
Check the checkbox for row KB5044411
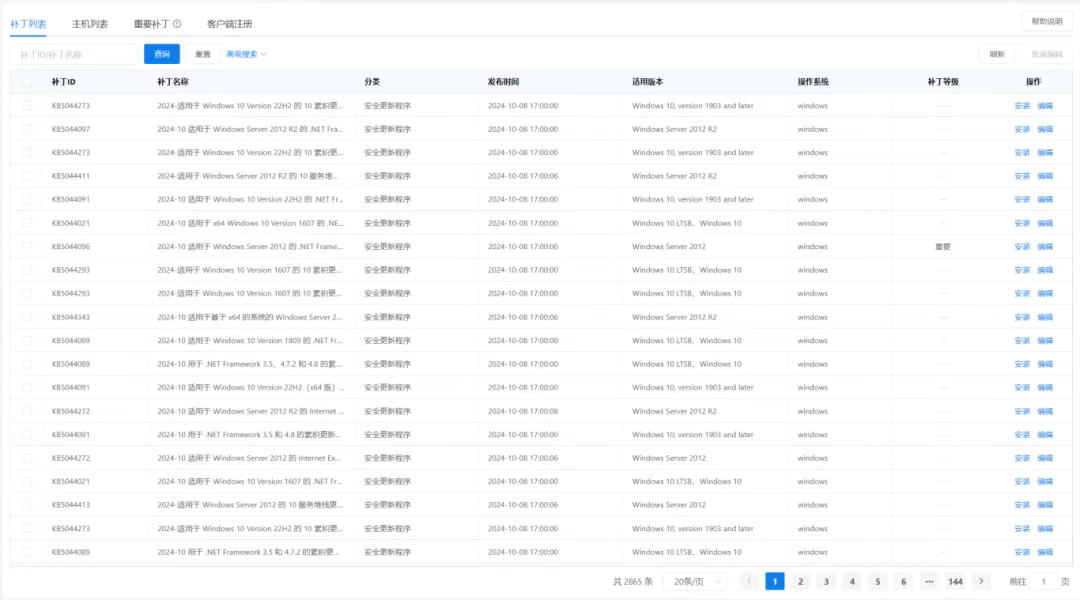[27, 176]
